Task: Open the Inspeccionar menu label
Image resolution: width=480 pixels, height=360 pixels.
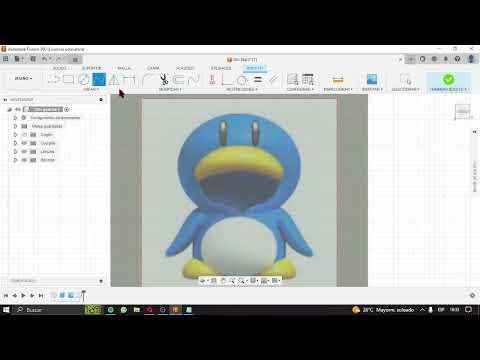Action: [338, 89]
